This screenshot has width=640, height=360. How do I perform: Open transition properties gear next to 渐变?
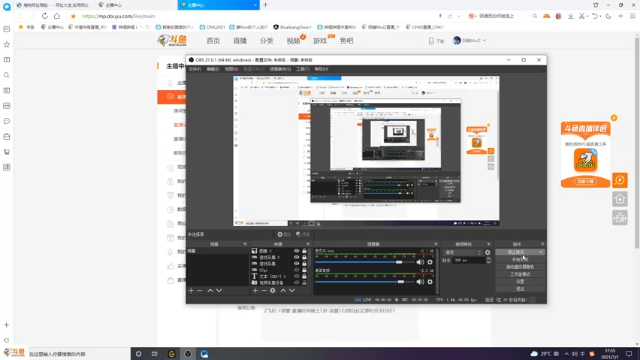[x=487, y=252]
